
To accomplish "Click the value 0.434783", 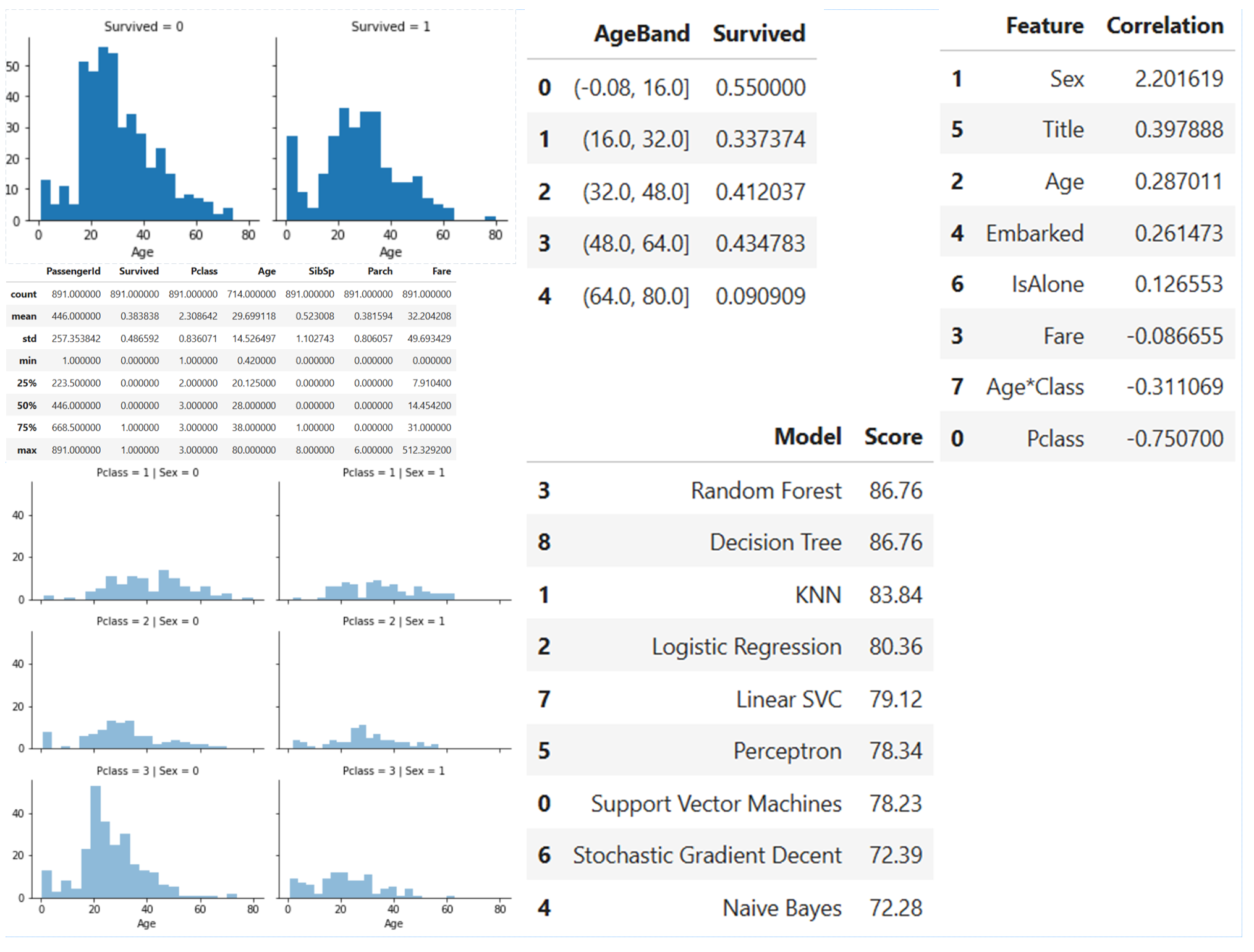I will 760,244.
